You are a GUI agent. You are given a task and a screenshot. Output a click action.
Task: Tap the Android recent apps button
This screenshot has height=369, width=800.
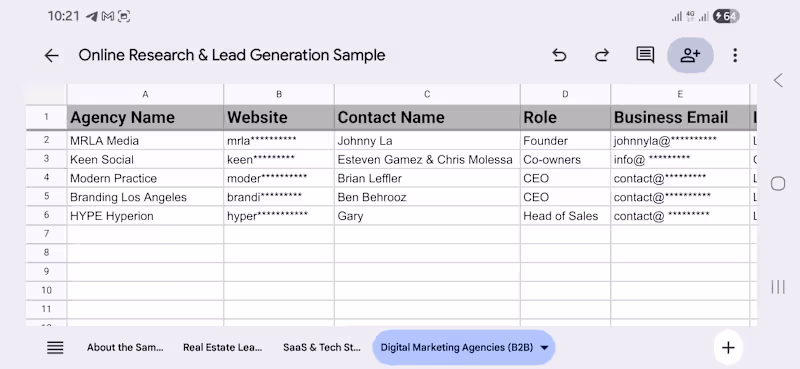[x=778, y=287]
